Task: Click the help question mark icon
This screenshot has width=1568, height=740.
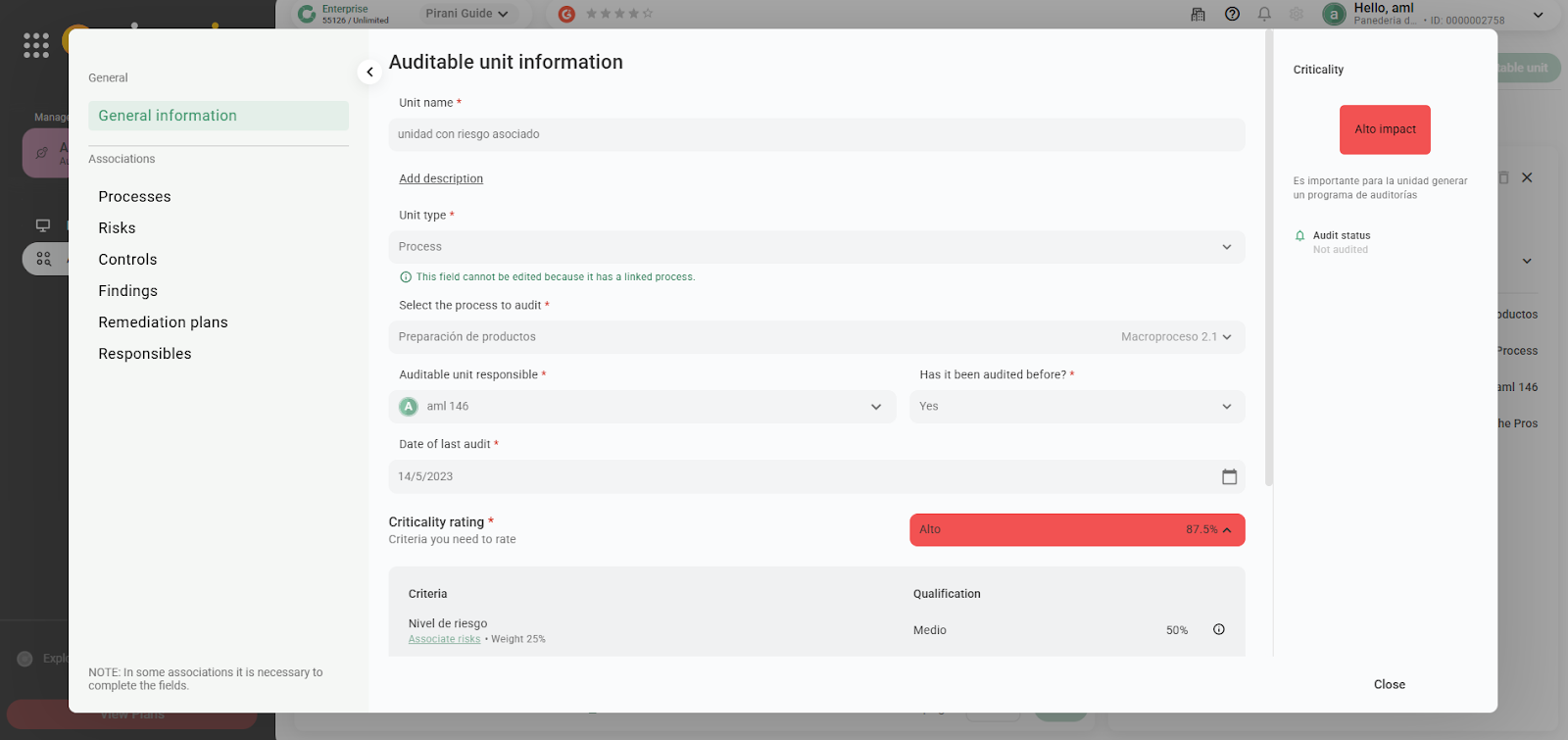Action: coord(1232,14)
